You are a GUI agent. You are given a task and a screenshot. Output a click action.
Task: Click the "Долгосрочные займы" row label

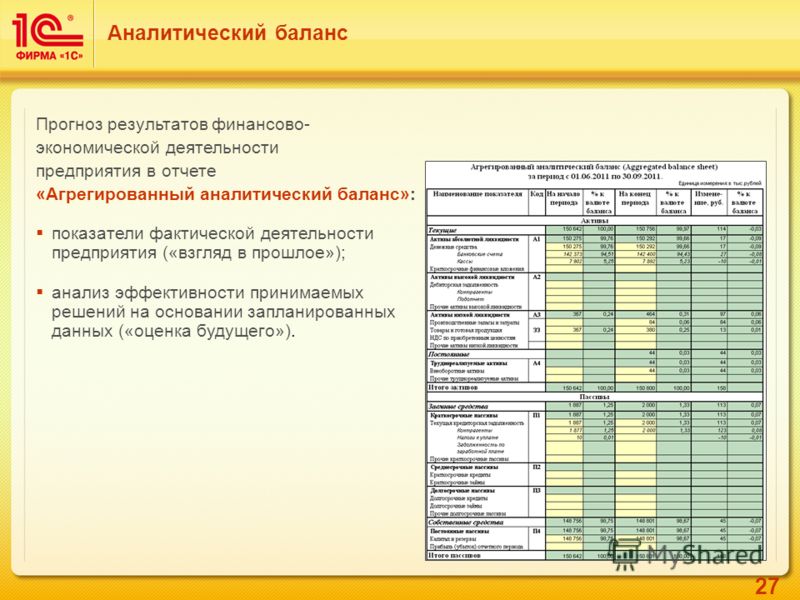coord(456,506)
